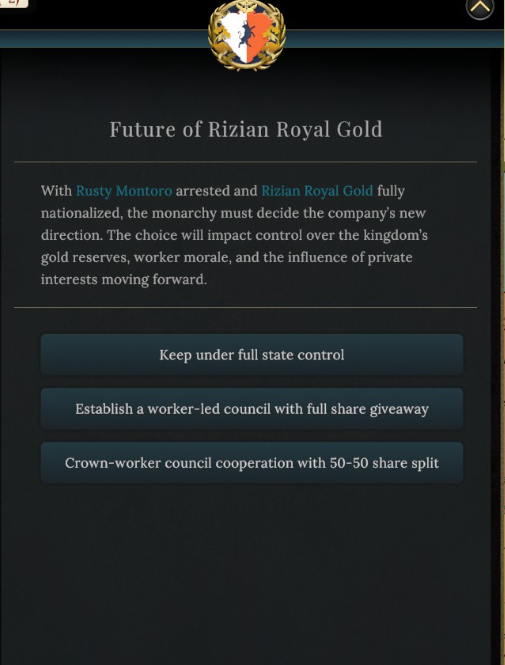Click the divider line above the choice buttons
The image size is (505, 665).
point(246,307)
